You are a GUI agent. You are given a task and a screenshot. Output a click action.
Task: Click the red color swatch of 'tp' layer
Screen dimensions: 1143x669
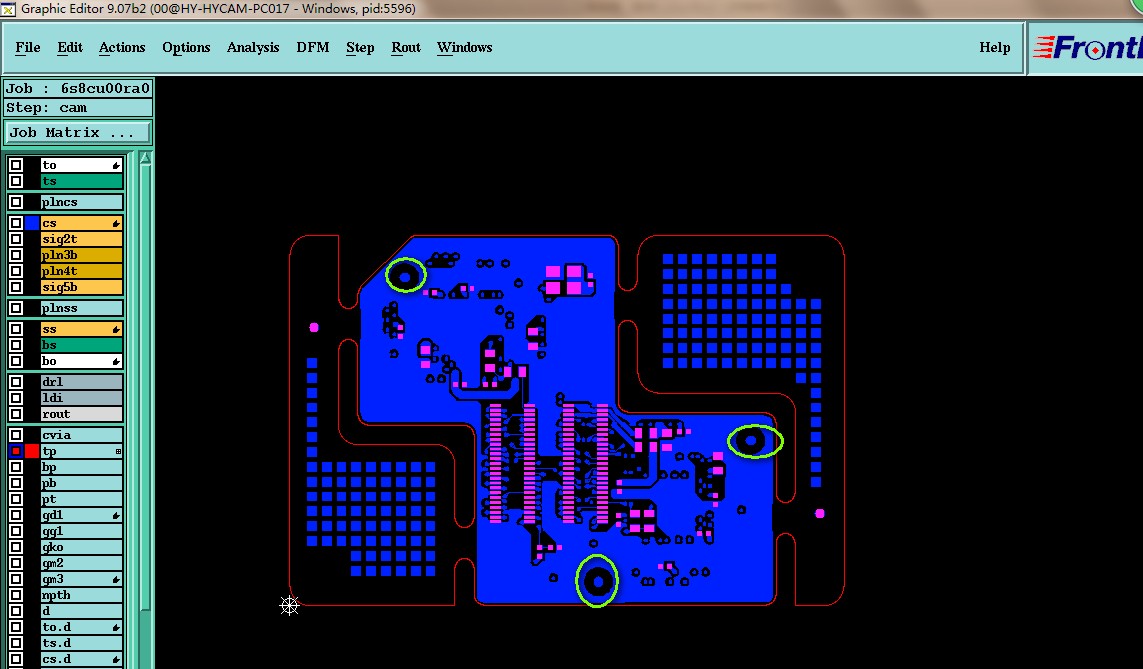coord(32,452)
